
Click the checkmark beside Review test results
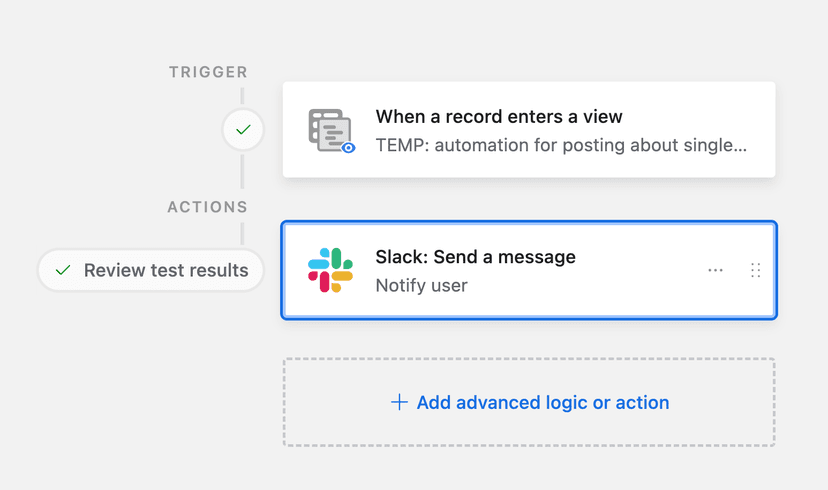coord(63,270)
